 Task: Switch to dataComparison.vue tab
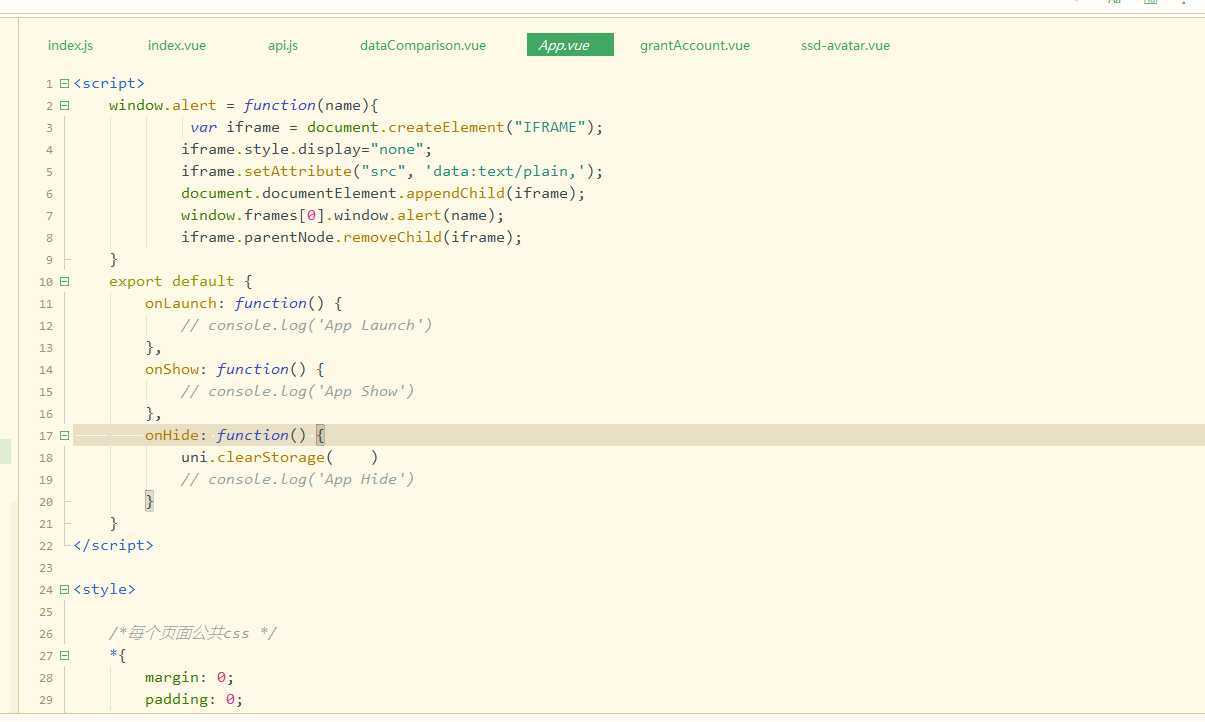point(423,45)
